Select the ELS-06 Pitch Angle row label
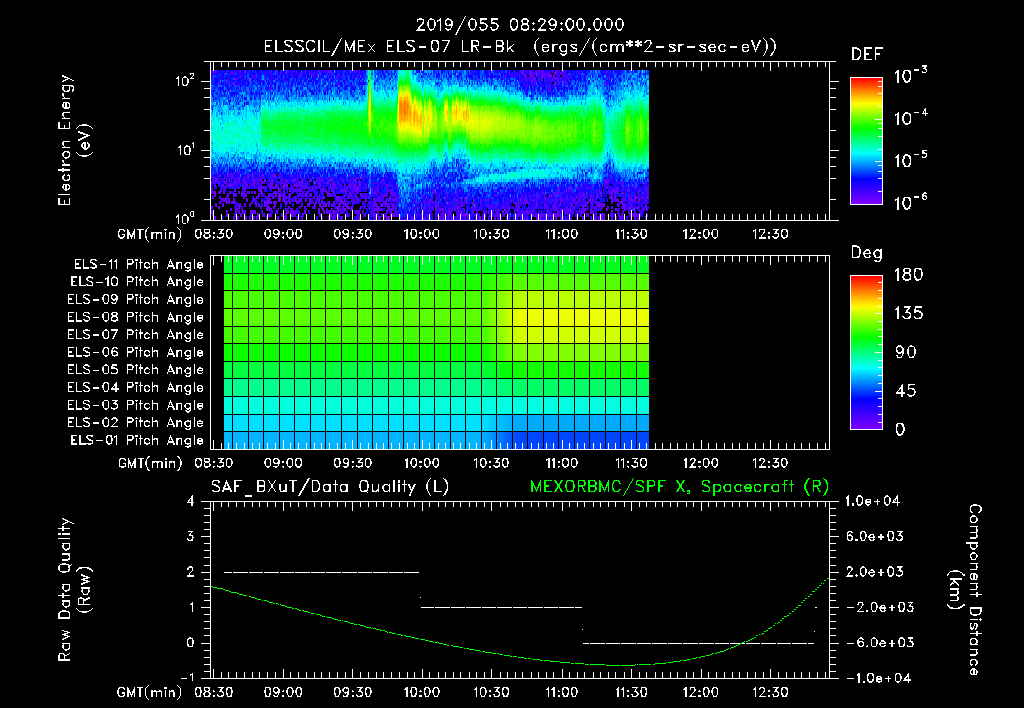Image resolution: width=1024 pixels, height=708 pixels. 136,352
